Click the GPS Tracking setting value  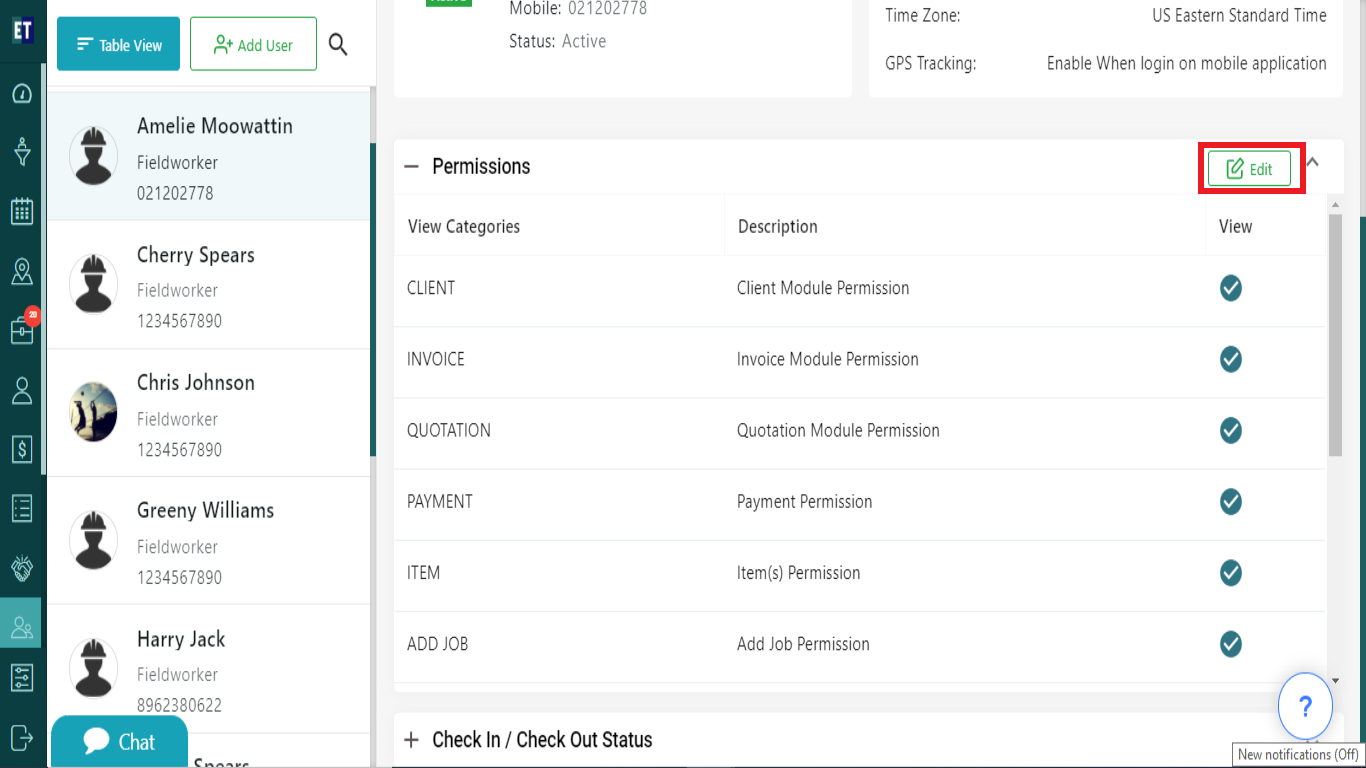[1187, 63]
